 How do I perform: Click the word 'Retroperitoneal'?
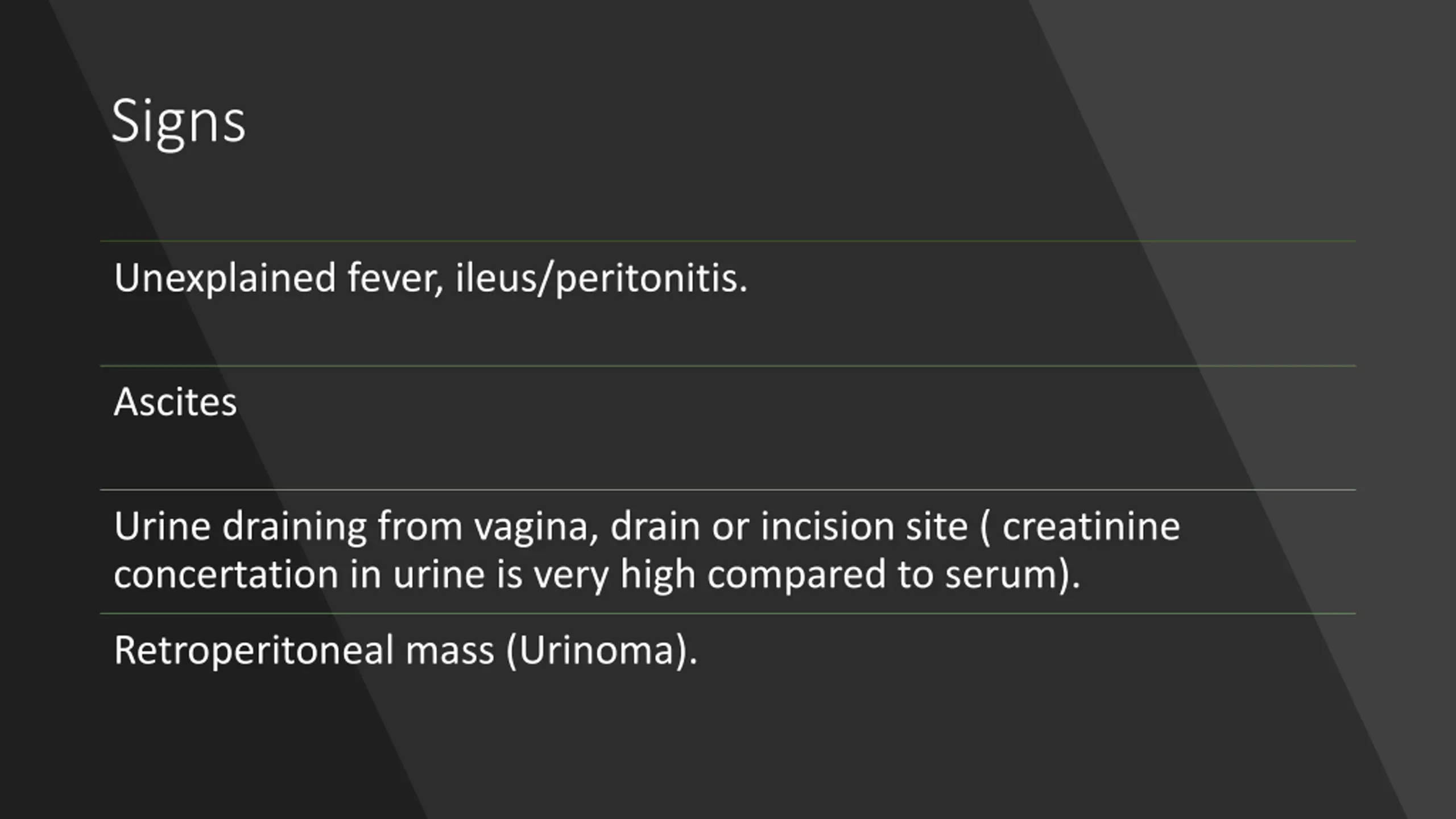click(x=254, y=650)
